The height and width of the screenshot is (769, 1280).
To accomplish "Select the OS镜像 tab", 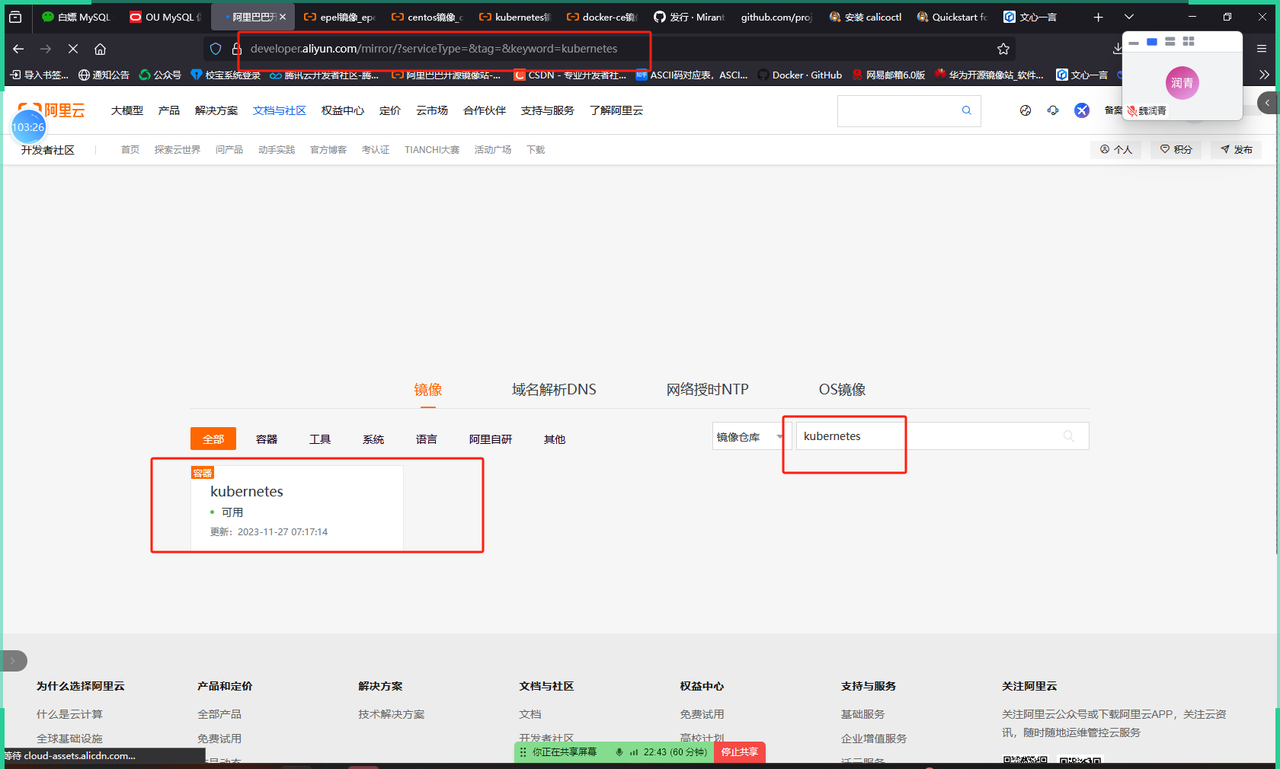I will pyautogui.click(x=842, y=390).
